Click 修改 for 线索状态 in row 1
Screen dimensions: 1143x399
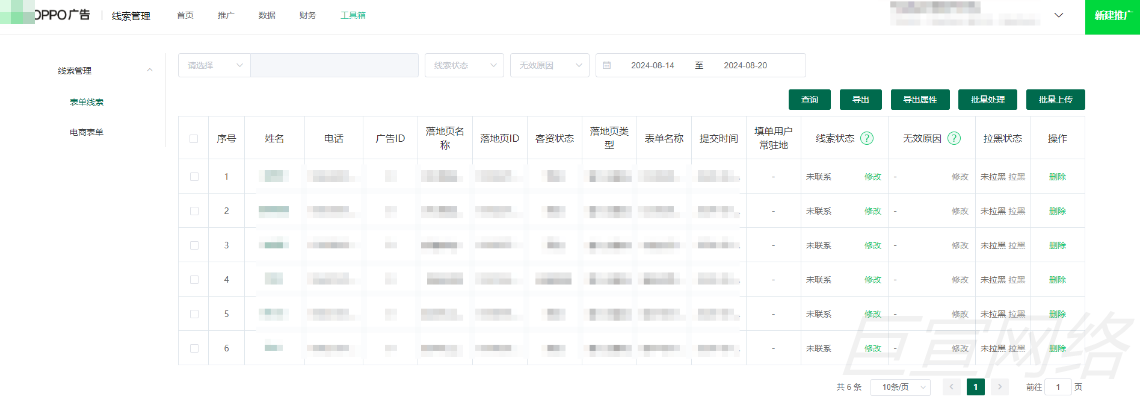click(x=873, y=177)
